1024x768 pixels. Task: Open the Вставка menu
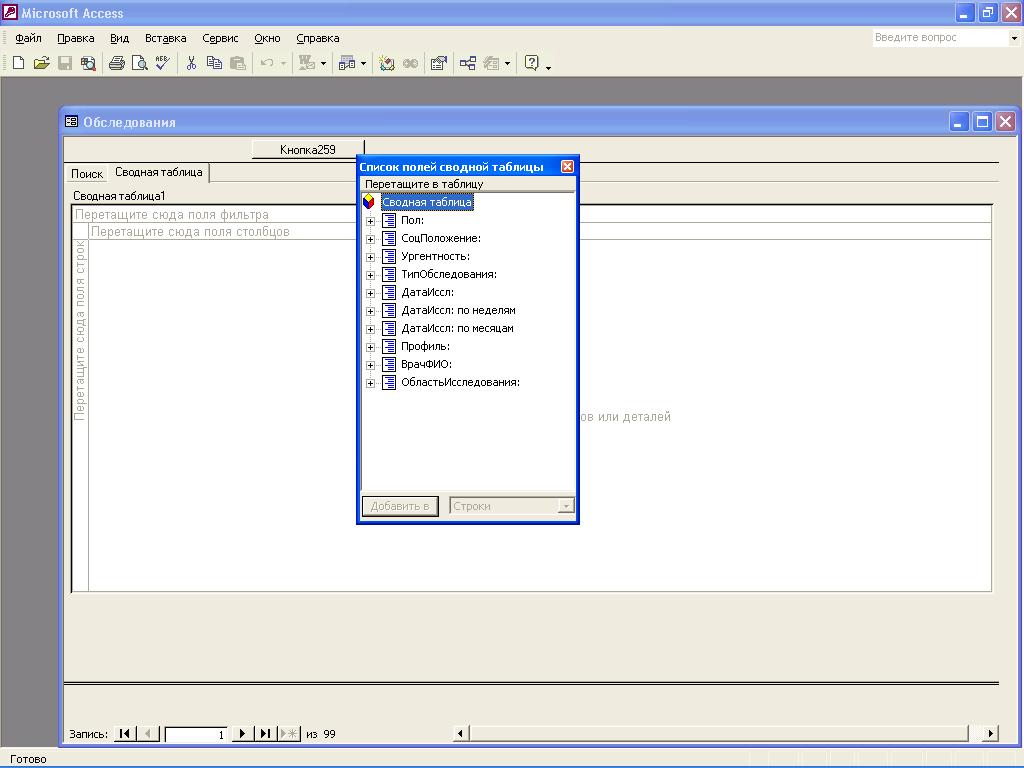click(x=165, y=38)
